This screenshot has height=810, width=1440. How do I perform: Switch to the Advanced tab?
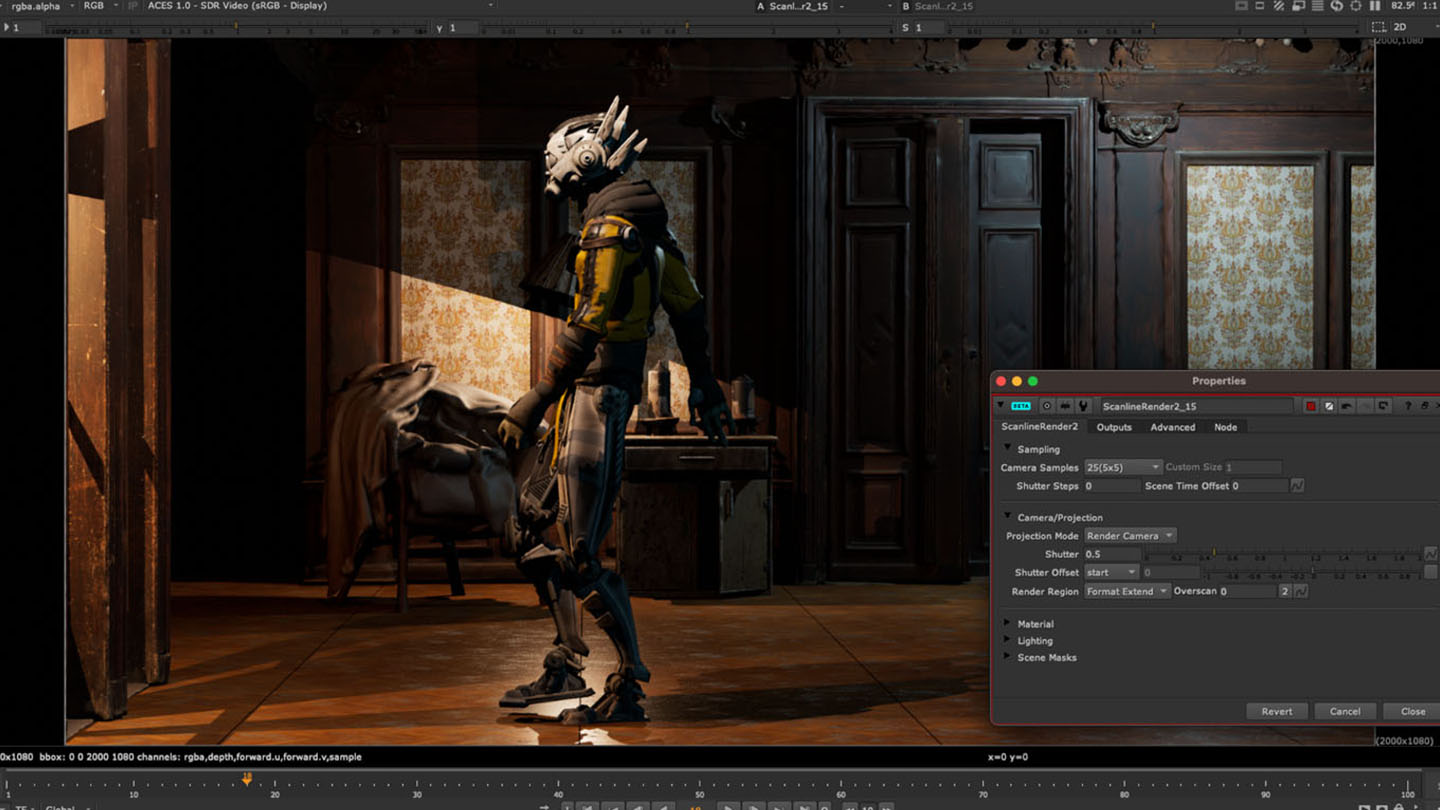(1172, 427)
